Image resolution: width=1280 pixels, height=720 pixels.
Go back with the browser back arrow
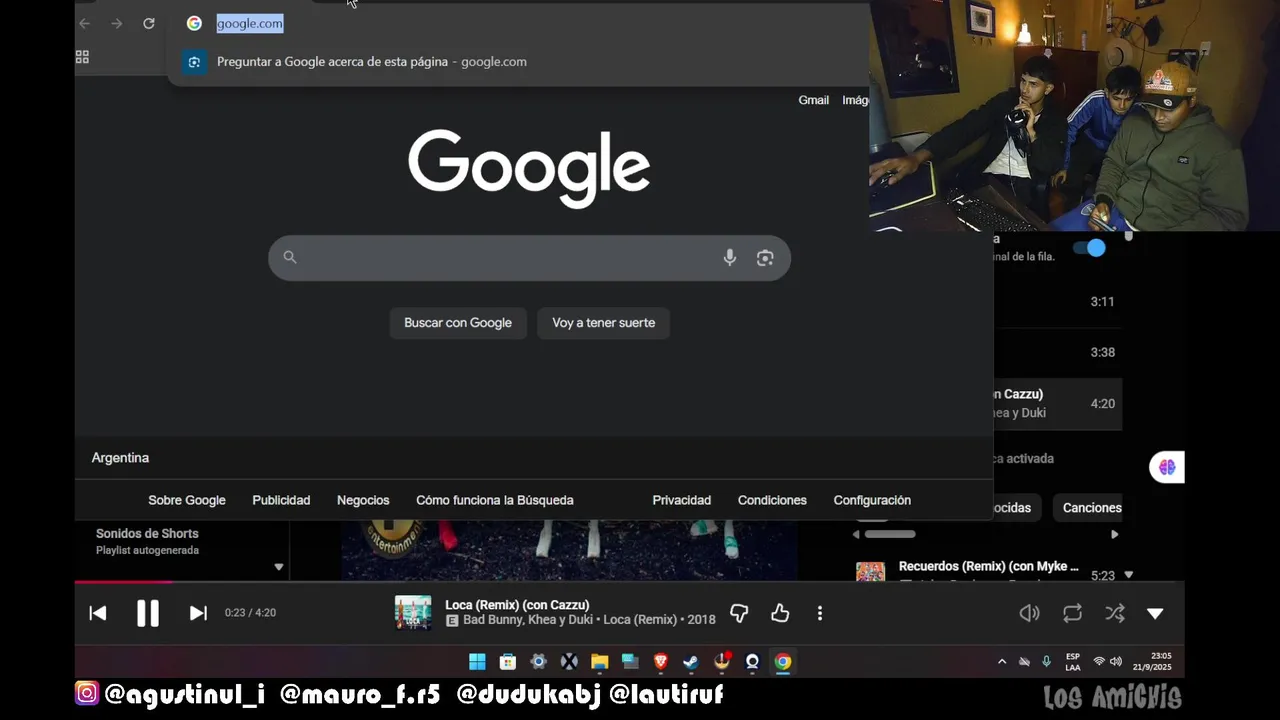(x=85, y=23)
